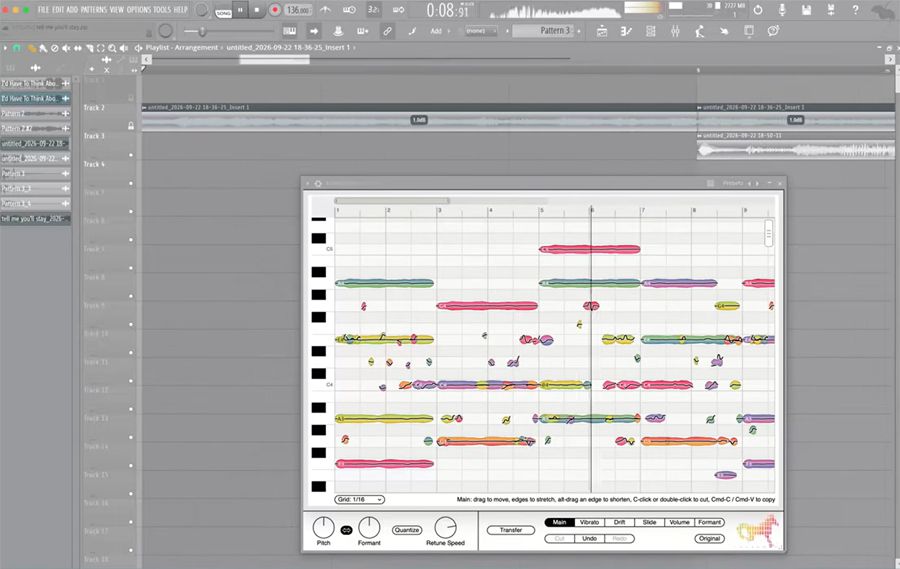Select audio clip waveform on Track 3
The height and width of the screenshot is (569, 900).
[x=796, y=150]
